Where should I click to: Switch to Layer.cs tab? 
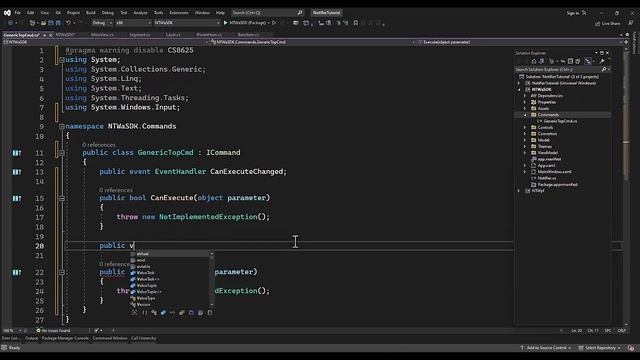click(173, 35)
